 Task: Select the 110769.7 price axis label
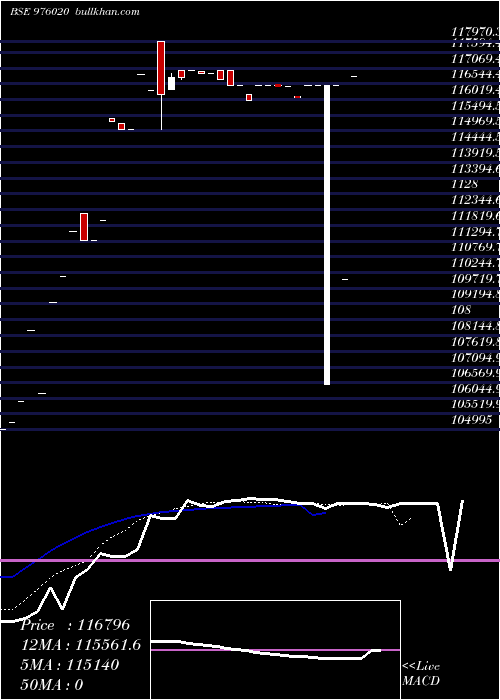pos(475,247)
